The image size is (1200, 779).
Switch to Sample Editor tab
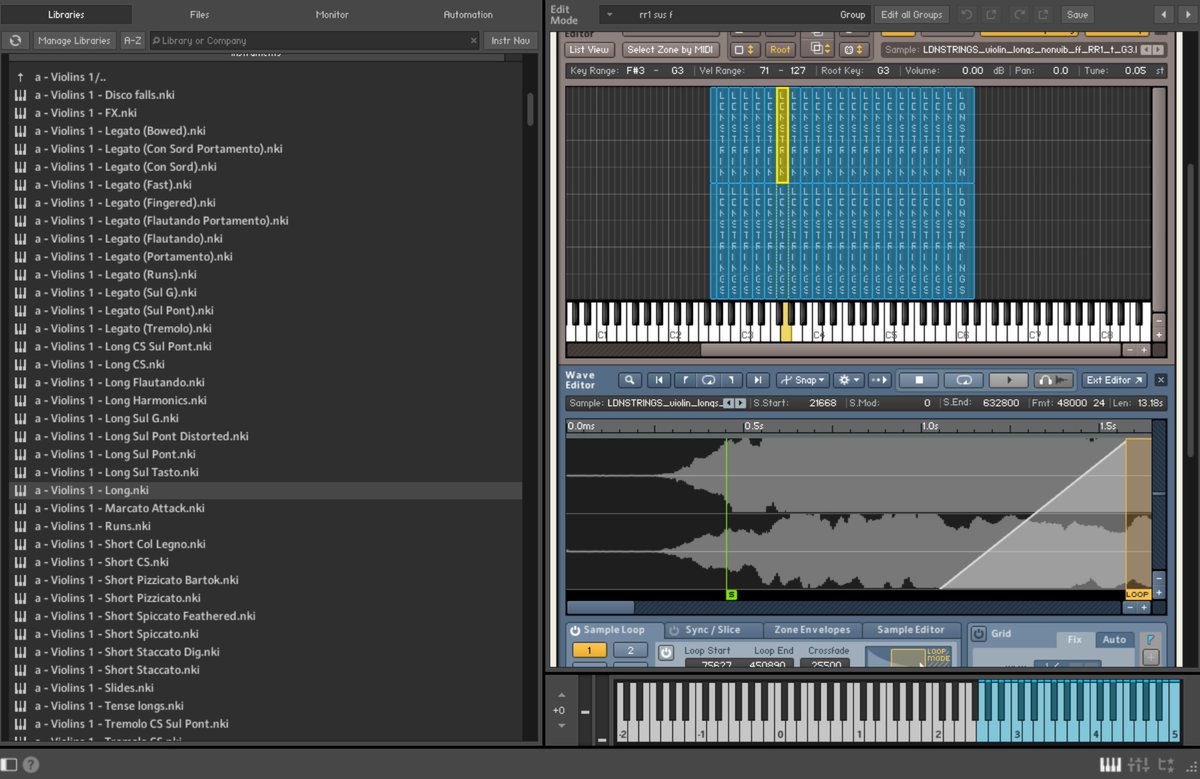[x=911, y=630]
